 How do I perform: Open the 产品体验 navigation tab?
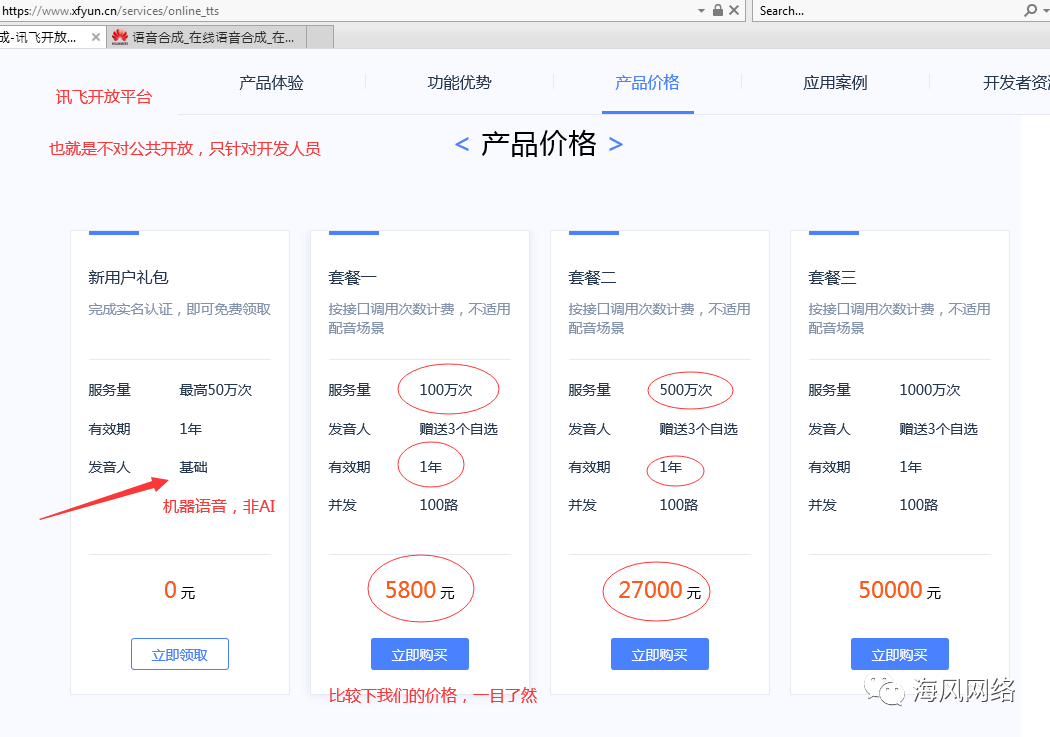point(271,83)
